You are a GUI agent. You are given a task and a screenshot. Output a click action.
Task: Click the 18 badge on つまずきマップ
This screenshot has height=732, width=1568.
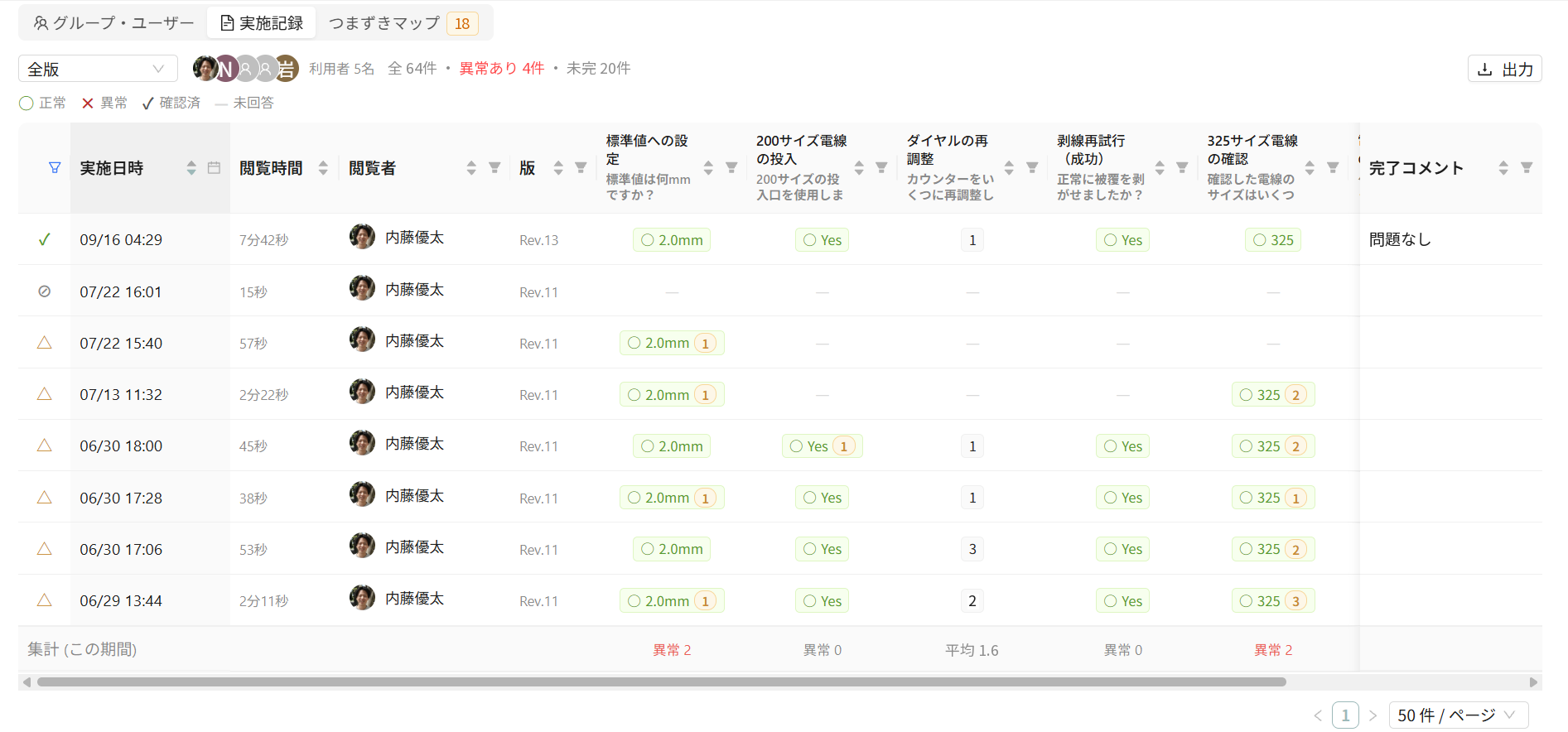[x=462, y=24]
